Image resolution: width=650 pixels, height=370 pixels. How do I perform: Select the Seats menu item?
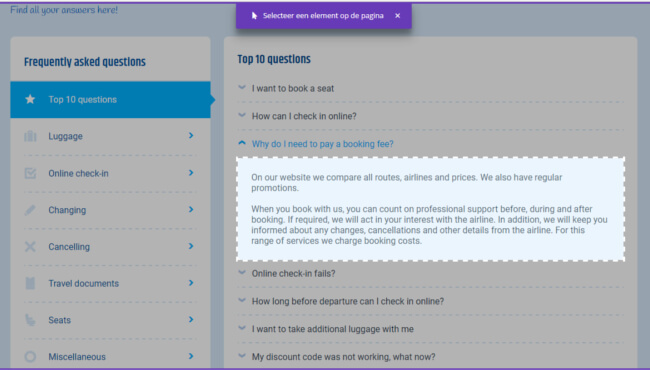[110, 320]
